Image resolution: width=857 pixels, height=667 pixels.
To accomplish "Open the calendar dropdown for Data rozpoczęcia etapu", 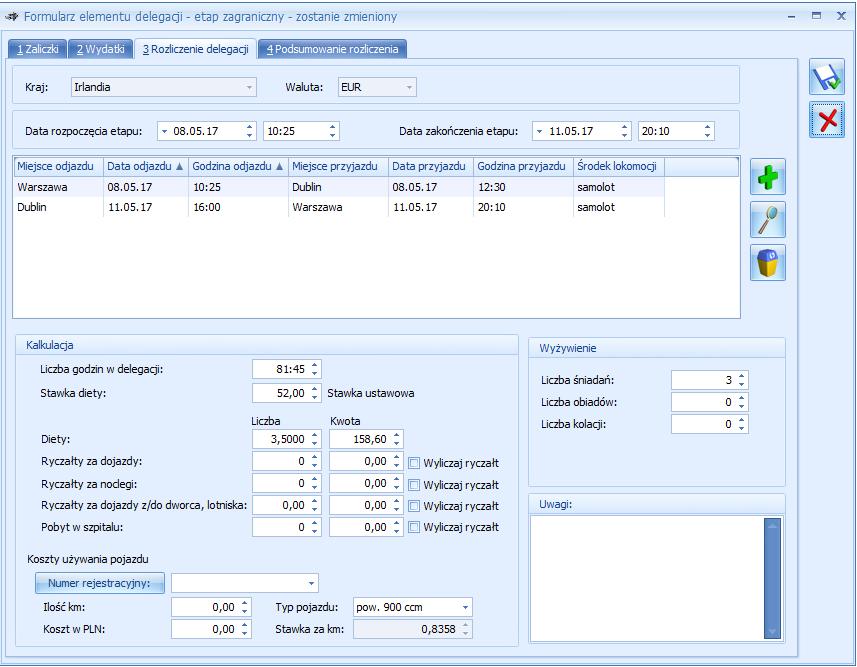I will click(165, 131).
